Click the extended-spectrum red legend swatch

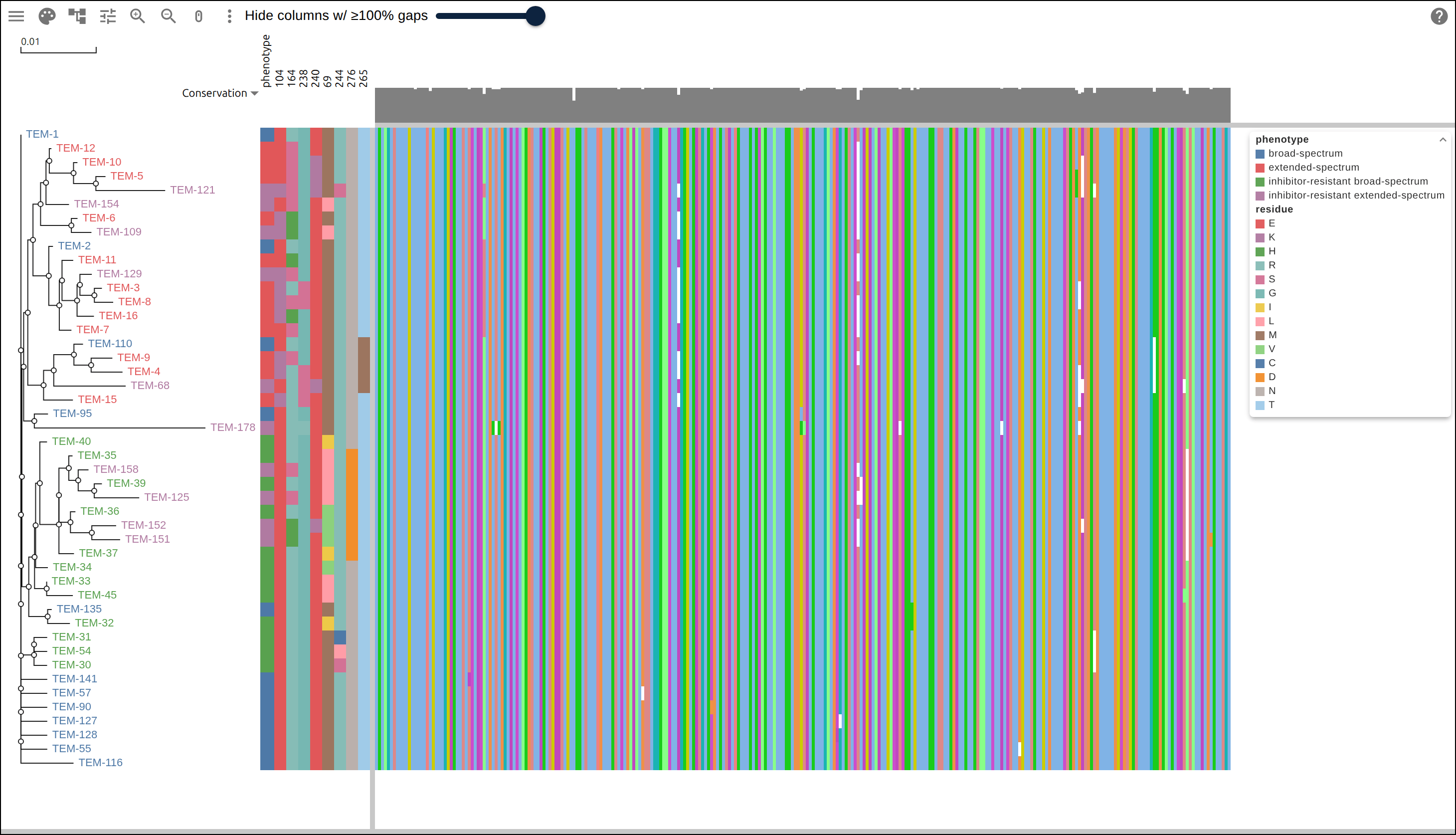click(1260, 168)
